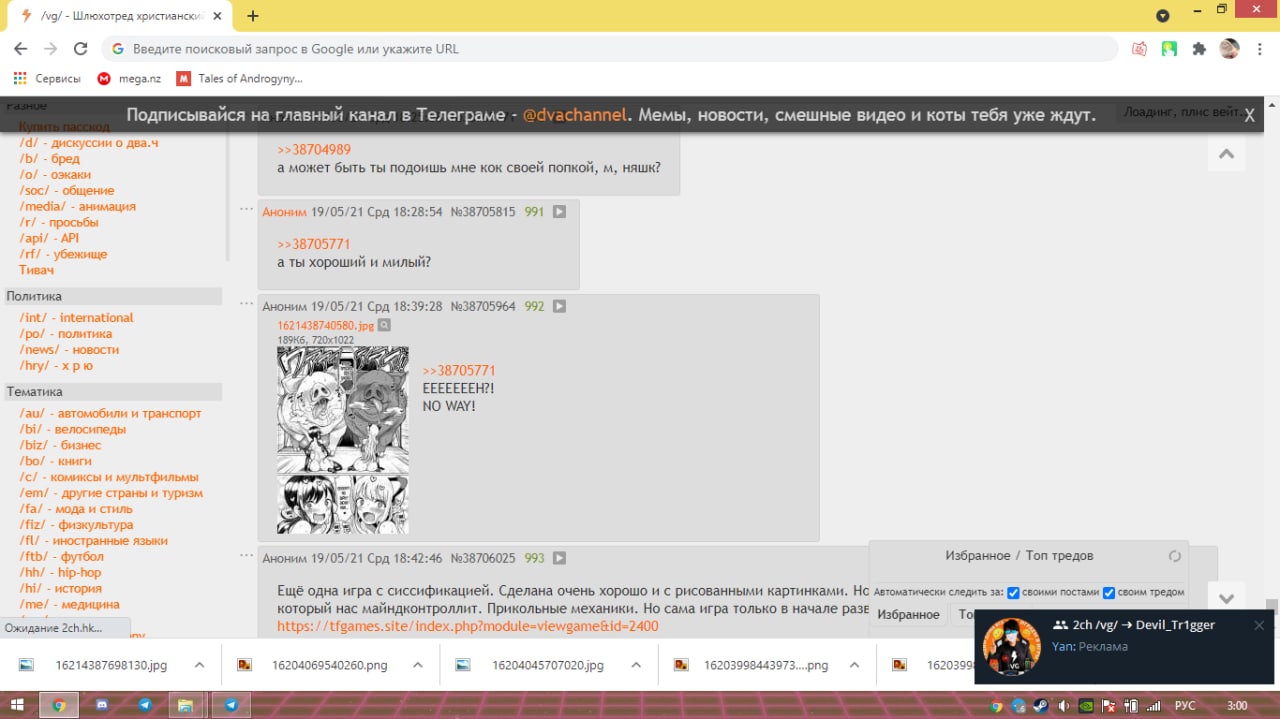The height and width of the screenshot is (719, 1280).
Task: Open File Explorer from the taskbar
Action: [185, 705]
